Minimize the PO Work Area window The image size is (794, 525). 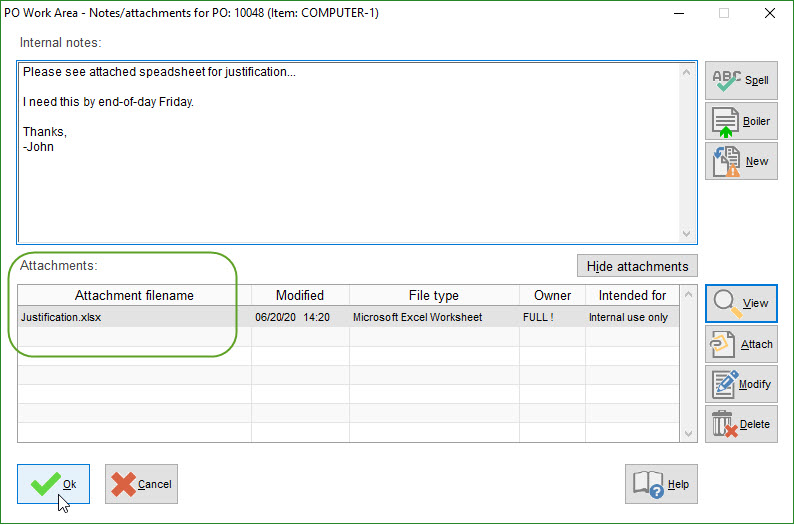tap(679, 13)
